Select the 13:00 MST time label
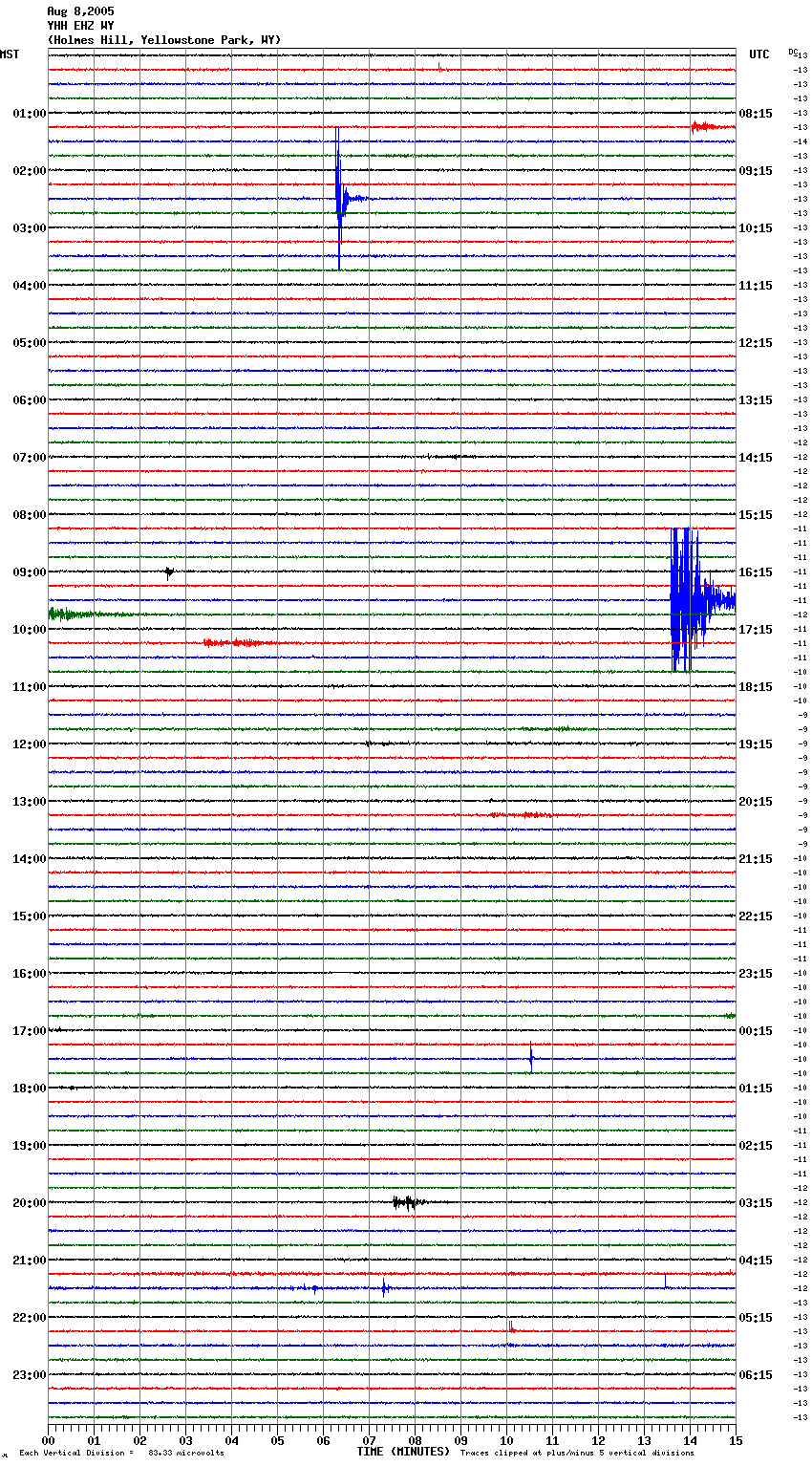Screen dimensions: 812x1466 pos(30,802)
